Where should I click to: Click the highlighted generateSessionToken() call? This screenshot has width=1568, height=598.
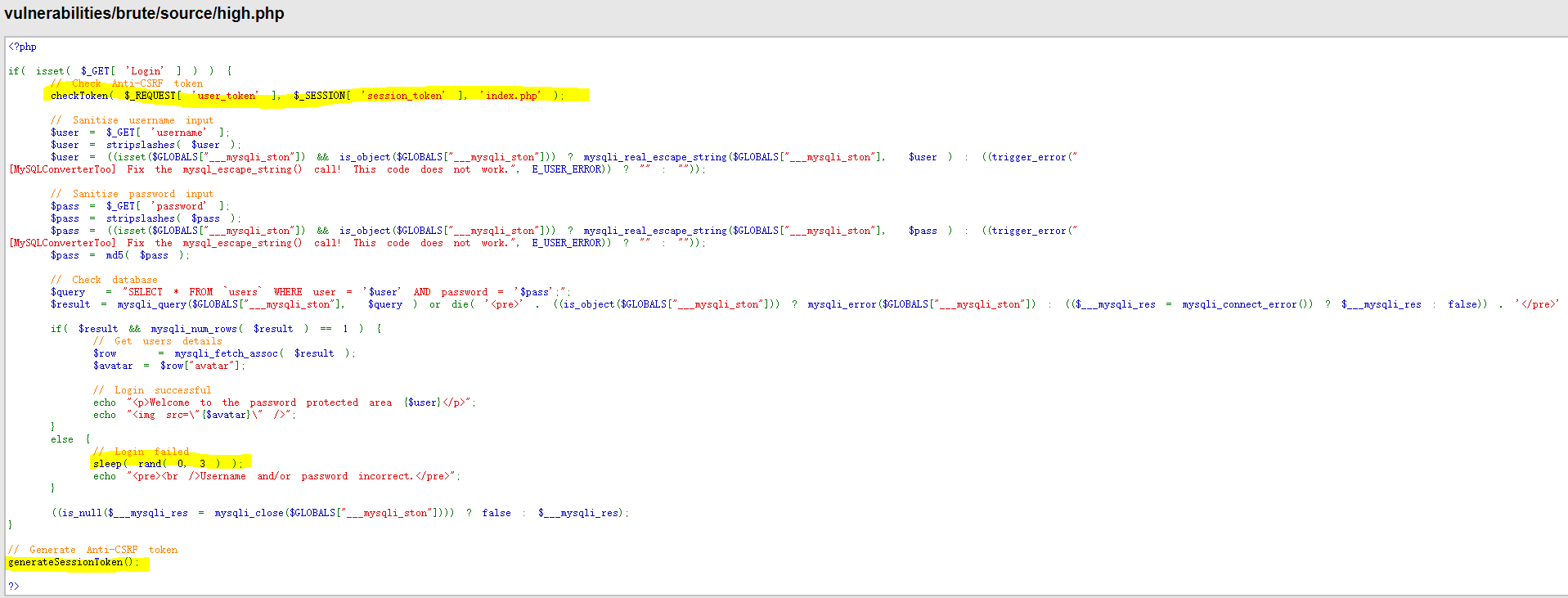tap(74, 562)
